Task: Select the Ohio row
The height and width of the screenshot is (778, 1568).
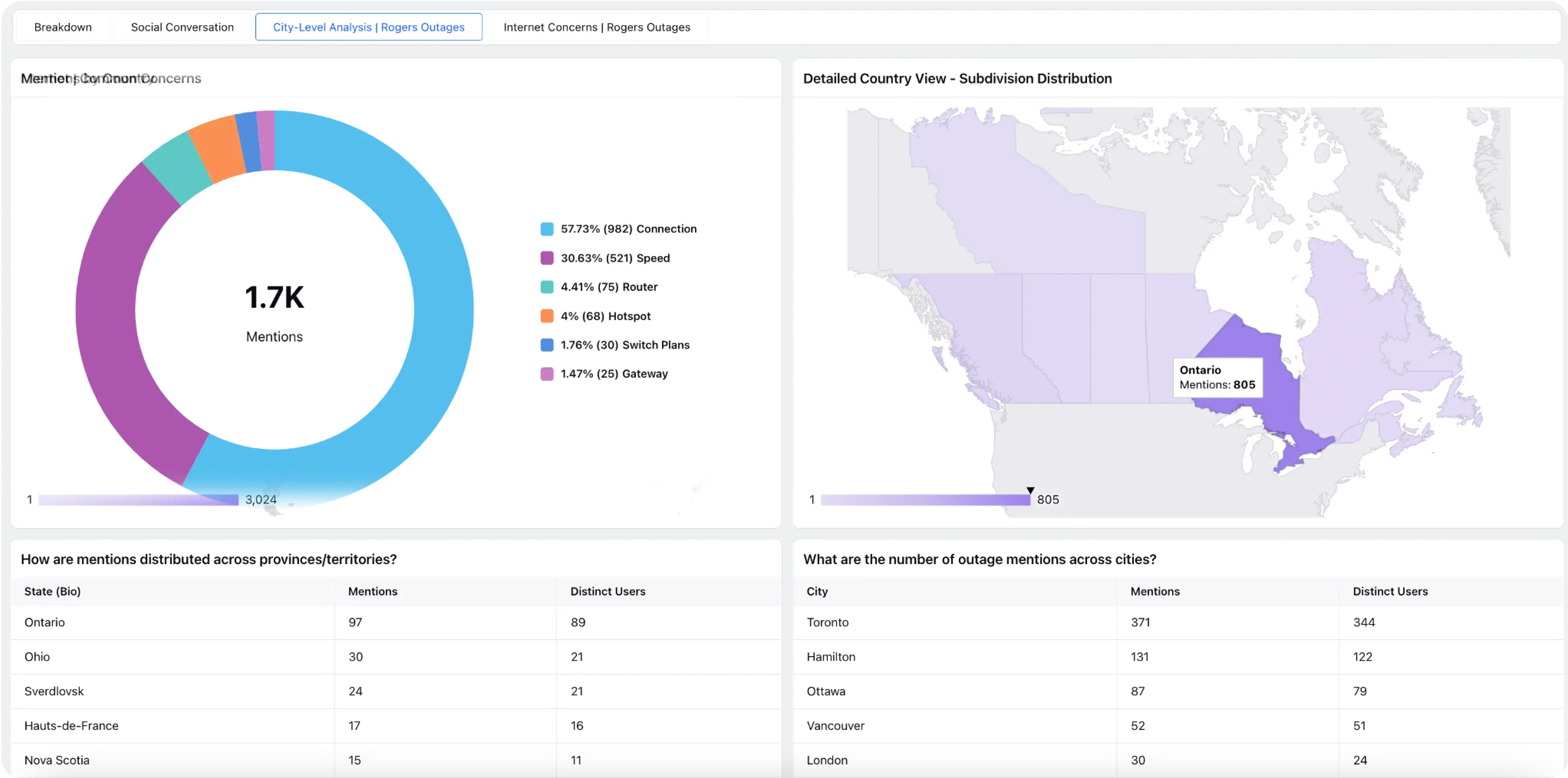Action: (396, 657)
